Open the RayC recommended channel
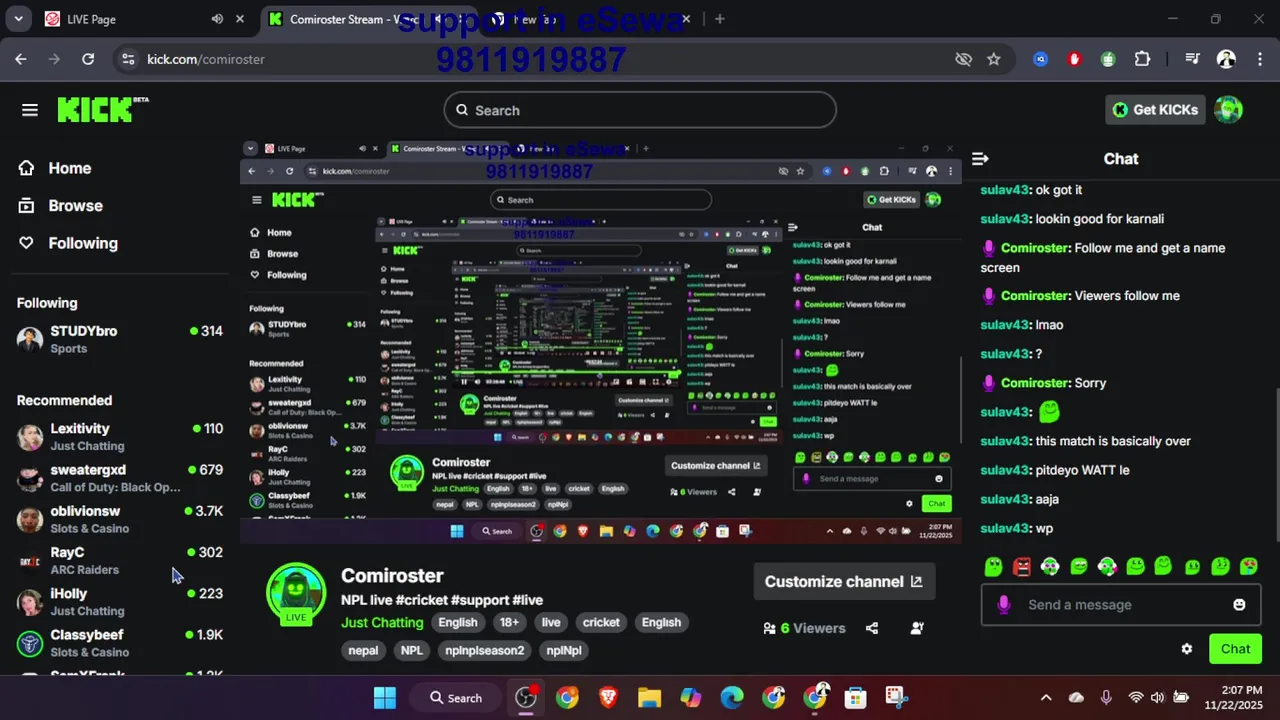 pos(120,560)
